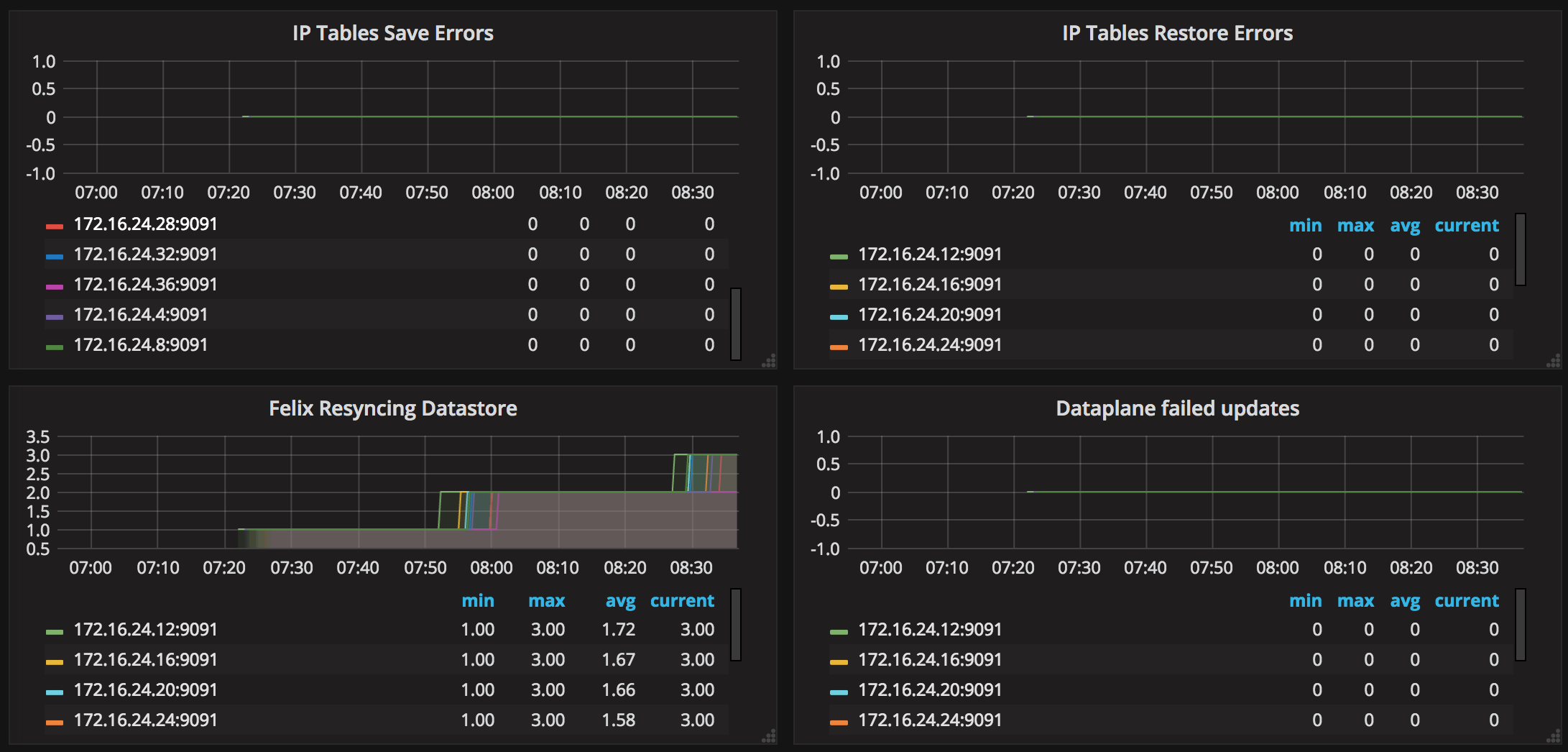The image size is (1568, 752).
Task: Open the IP Tables Save Errors panel menu
Action: 392,33
